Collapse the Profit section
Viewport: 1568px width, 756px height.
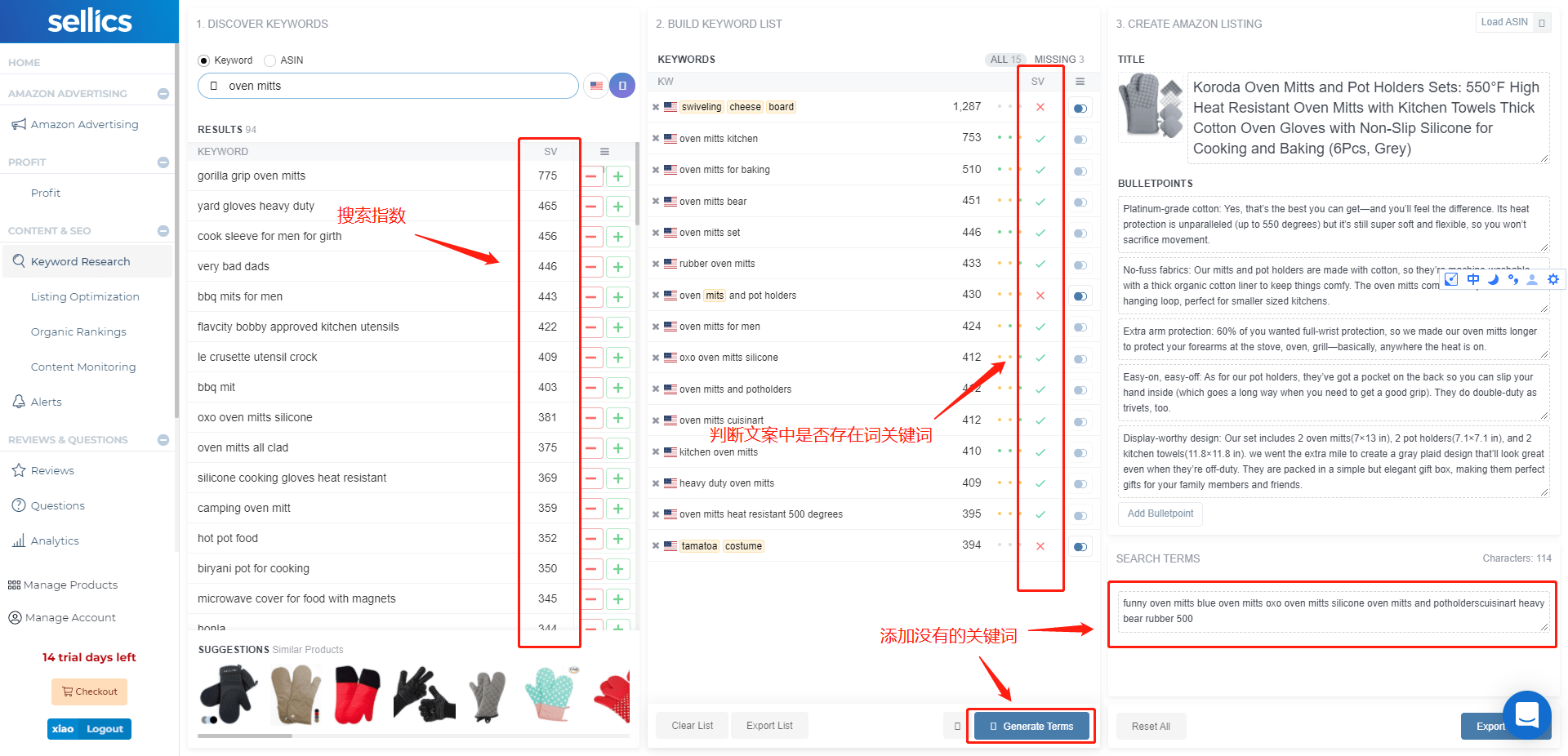click(x=163, y=162)
